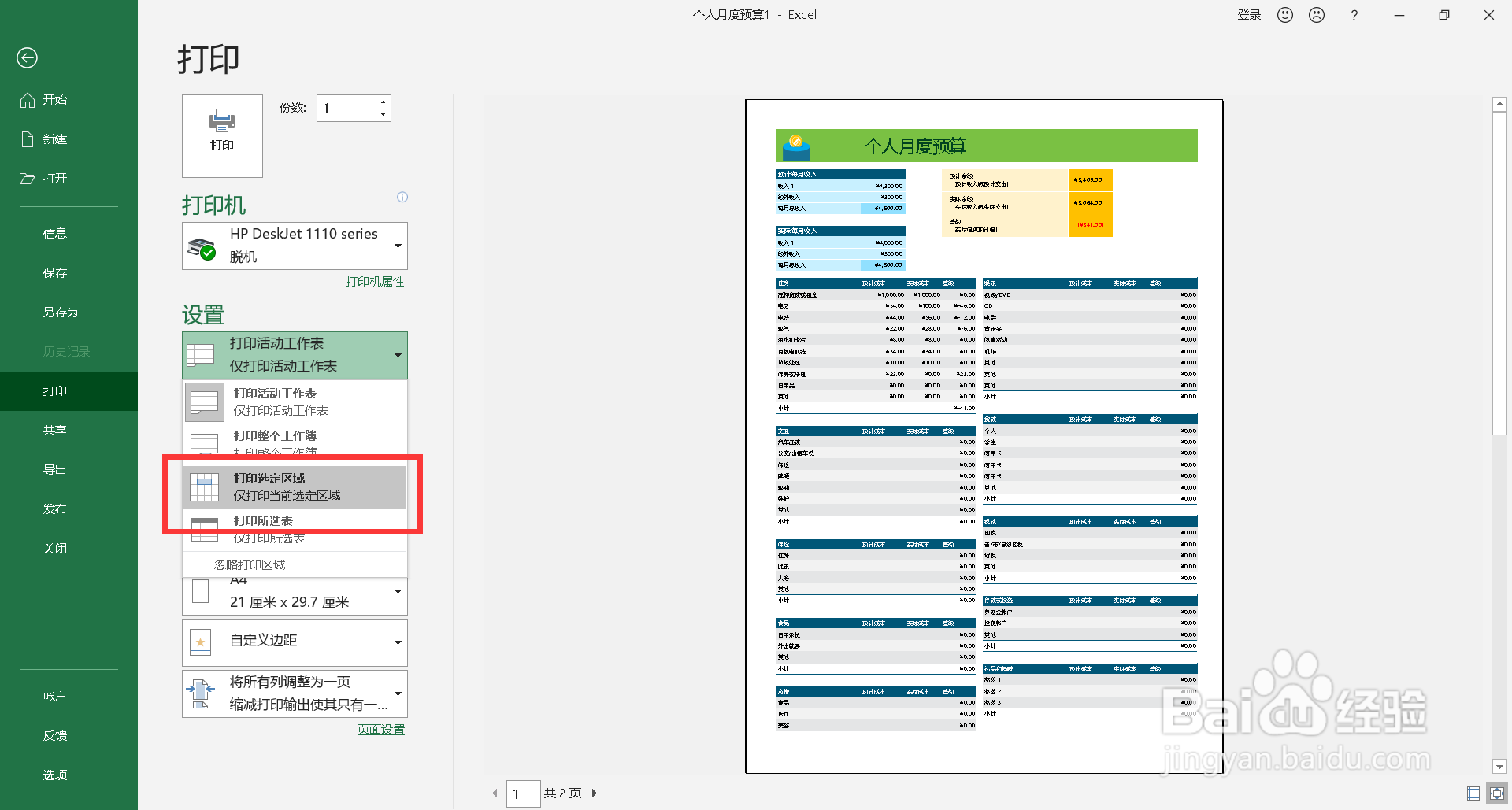Select 打印活动工作表 option in list

click(x=295, y=401)
